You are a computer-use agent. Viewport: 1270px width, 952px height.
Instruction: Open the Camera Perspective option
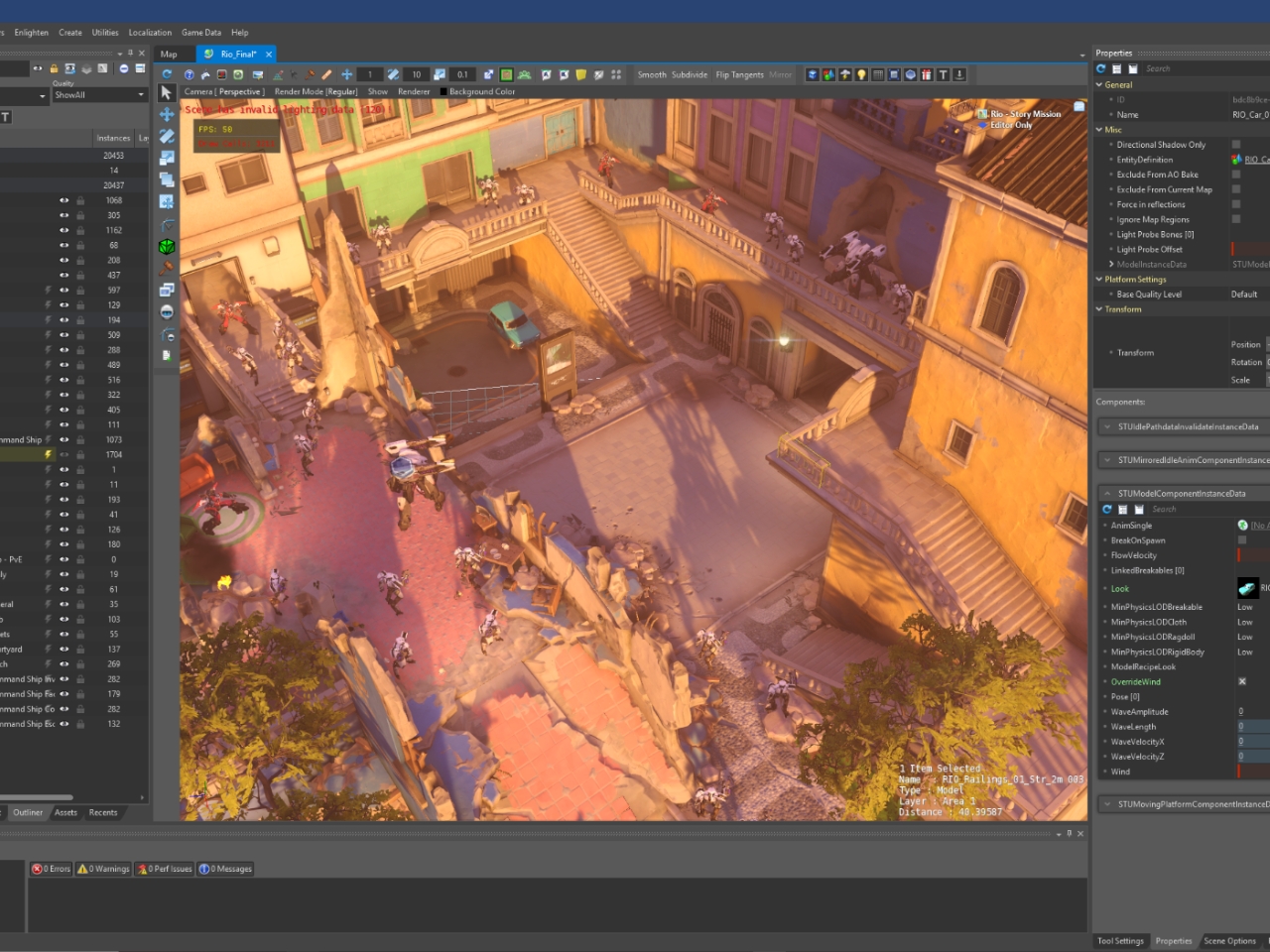(224, 91)
